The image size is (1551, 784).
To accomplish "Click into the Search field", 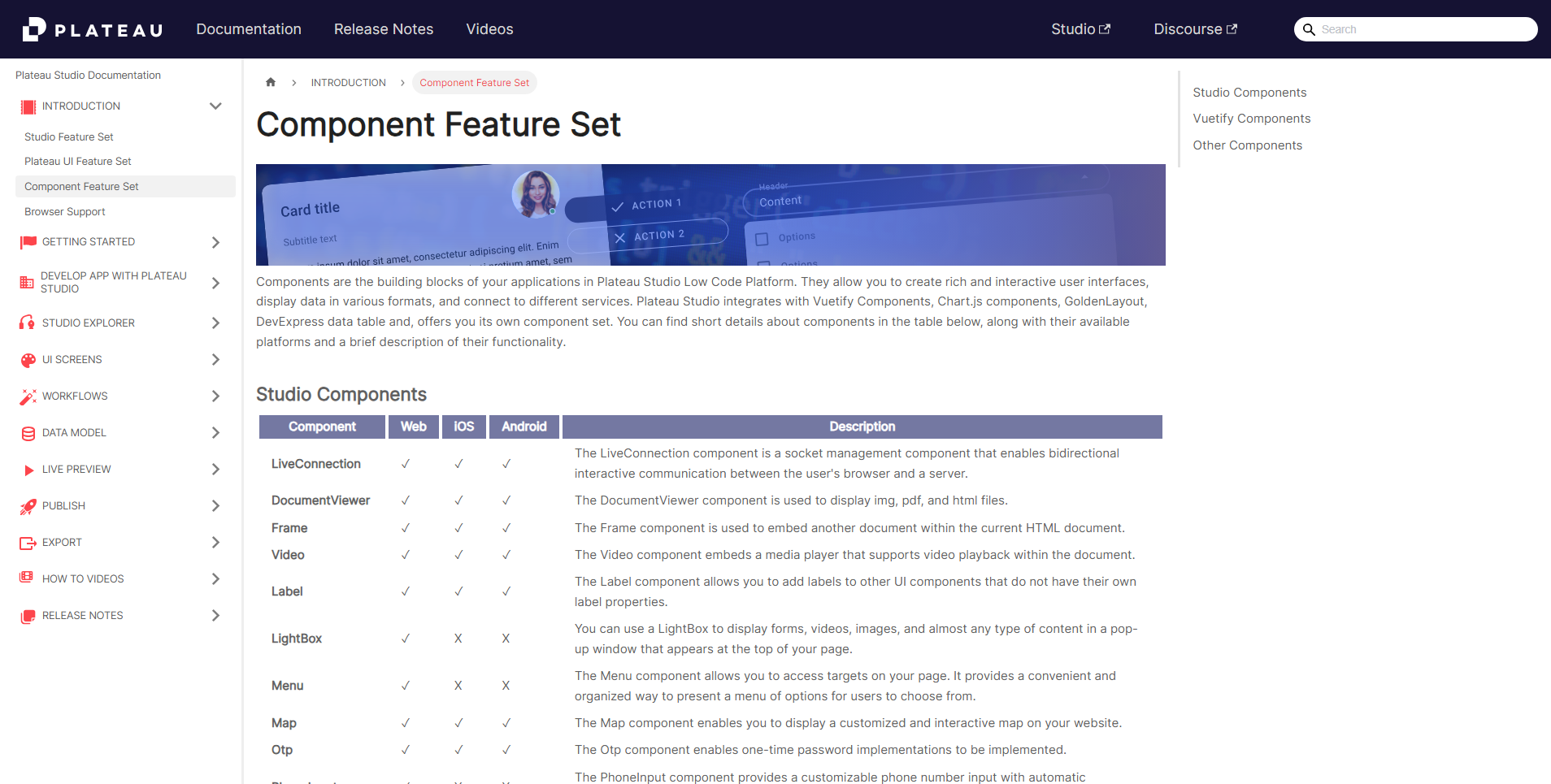I will coord(1423,29).
